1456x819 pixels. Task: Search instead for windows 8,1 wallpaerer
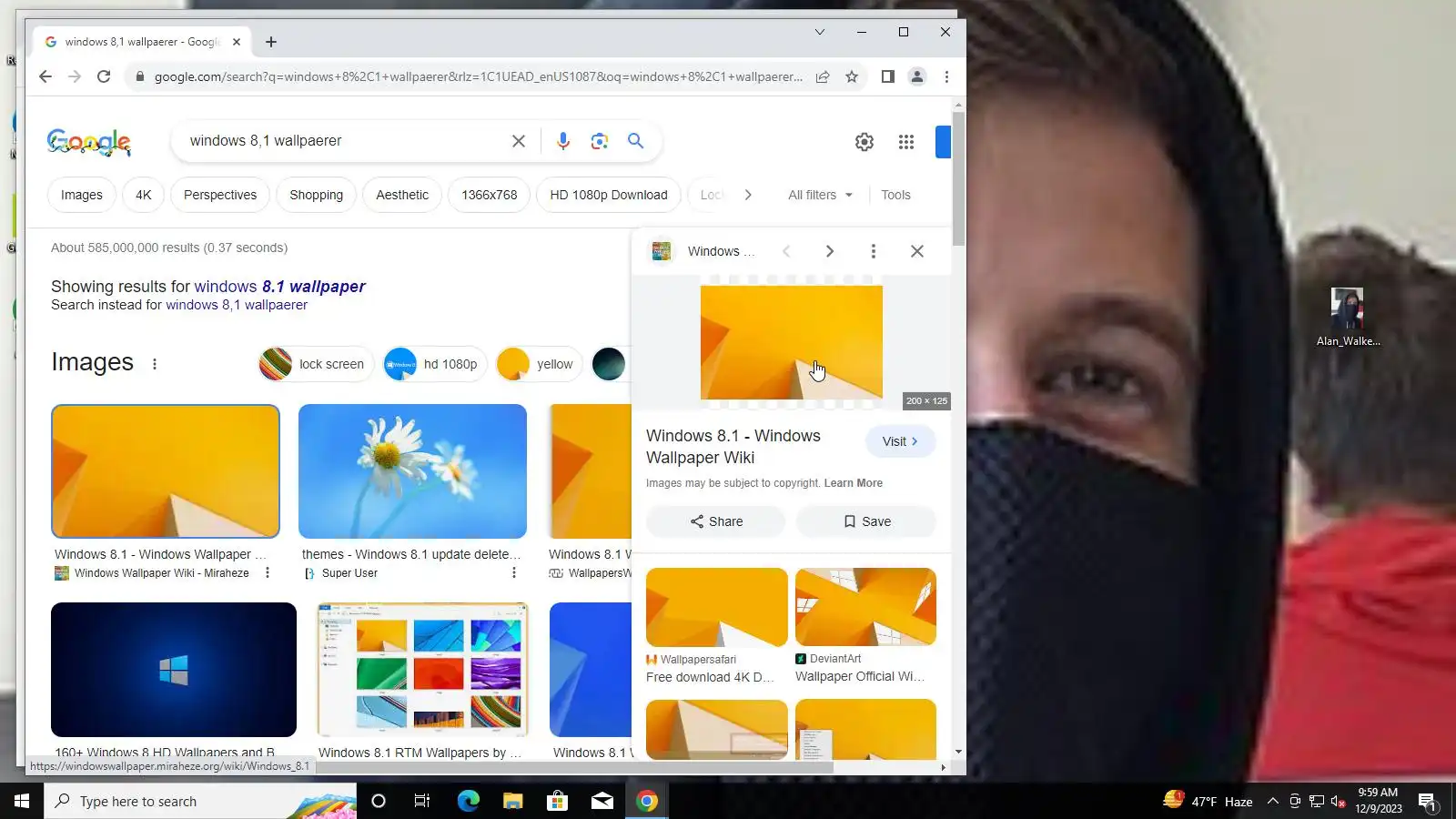(x=237, y=305)
